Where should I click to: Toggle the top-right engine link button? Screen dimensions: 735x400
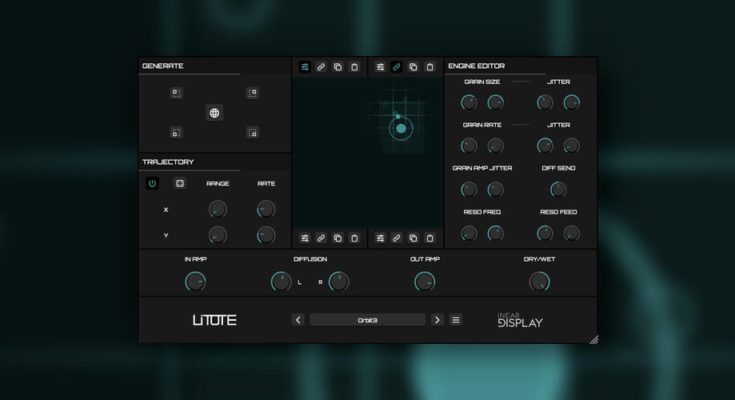397,67
